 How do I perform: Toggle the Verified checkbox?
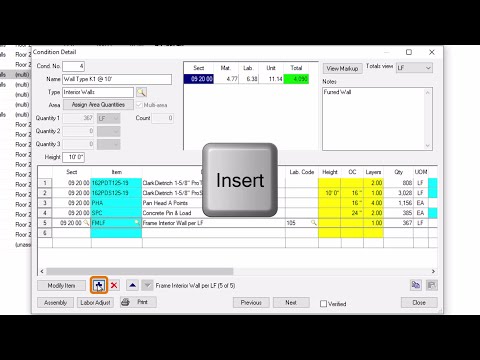coord(323,304)
